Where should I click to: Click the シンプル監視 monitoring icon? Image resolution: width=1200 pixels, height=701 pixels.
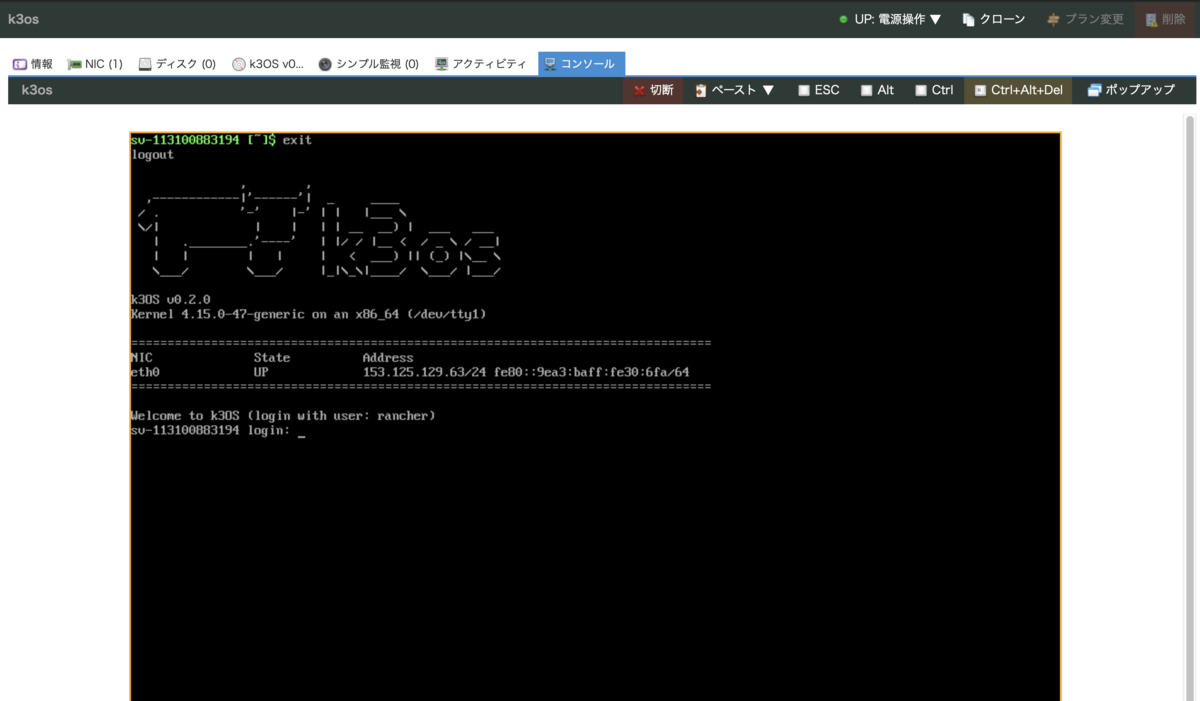coord(325,64)
